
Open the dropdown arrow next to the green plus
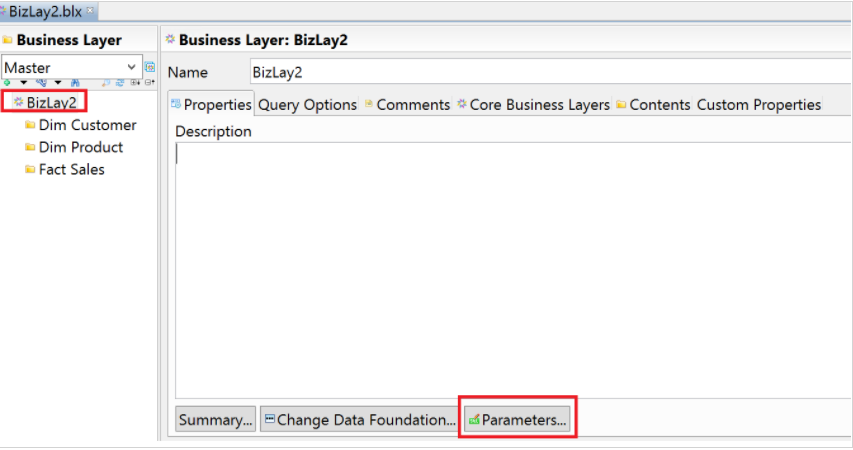click(23, 83)
